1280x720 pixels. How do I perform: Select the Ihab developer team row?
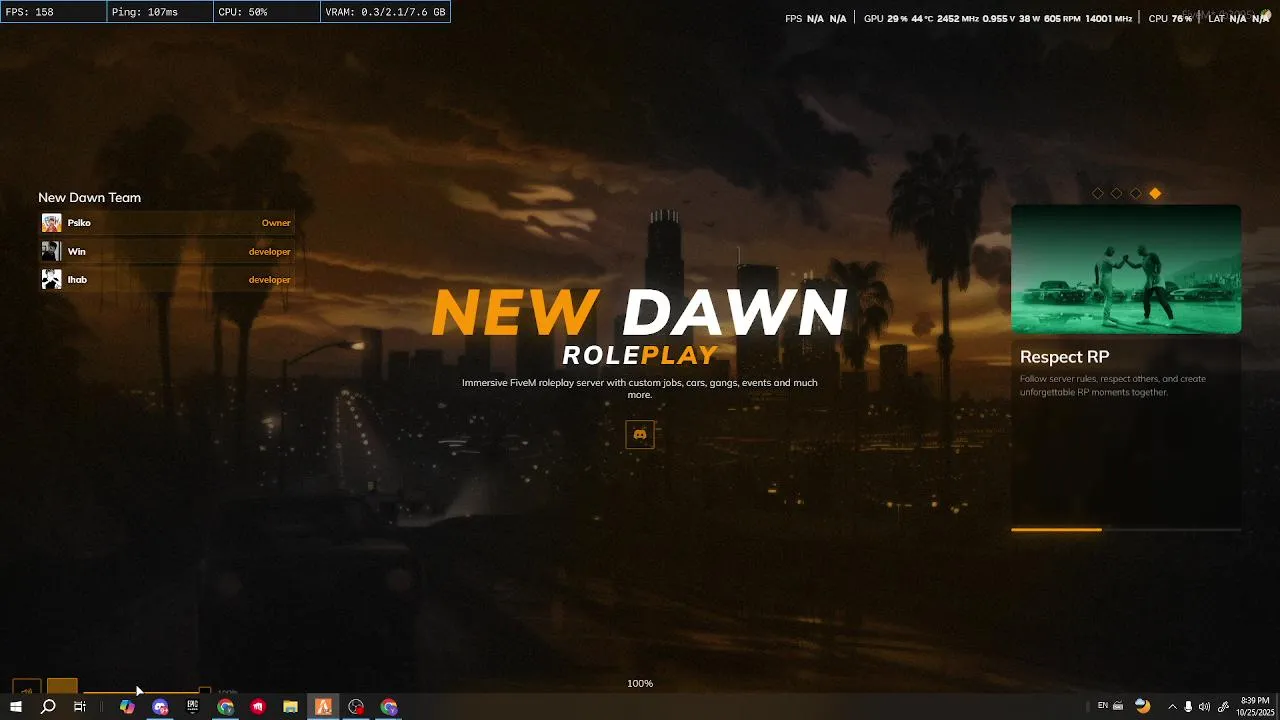click(166, 279)
